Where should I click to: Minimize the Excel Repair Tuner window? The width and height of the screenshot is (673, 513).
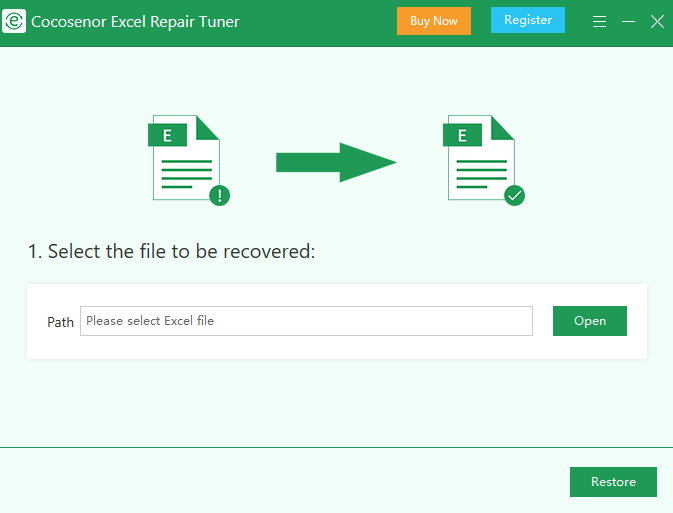click(628, 21)
